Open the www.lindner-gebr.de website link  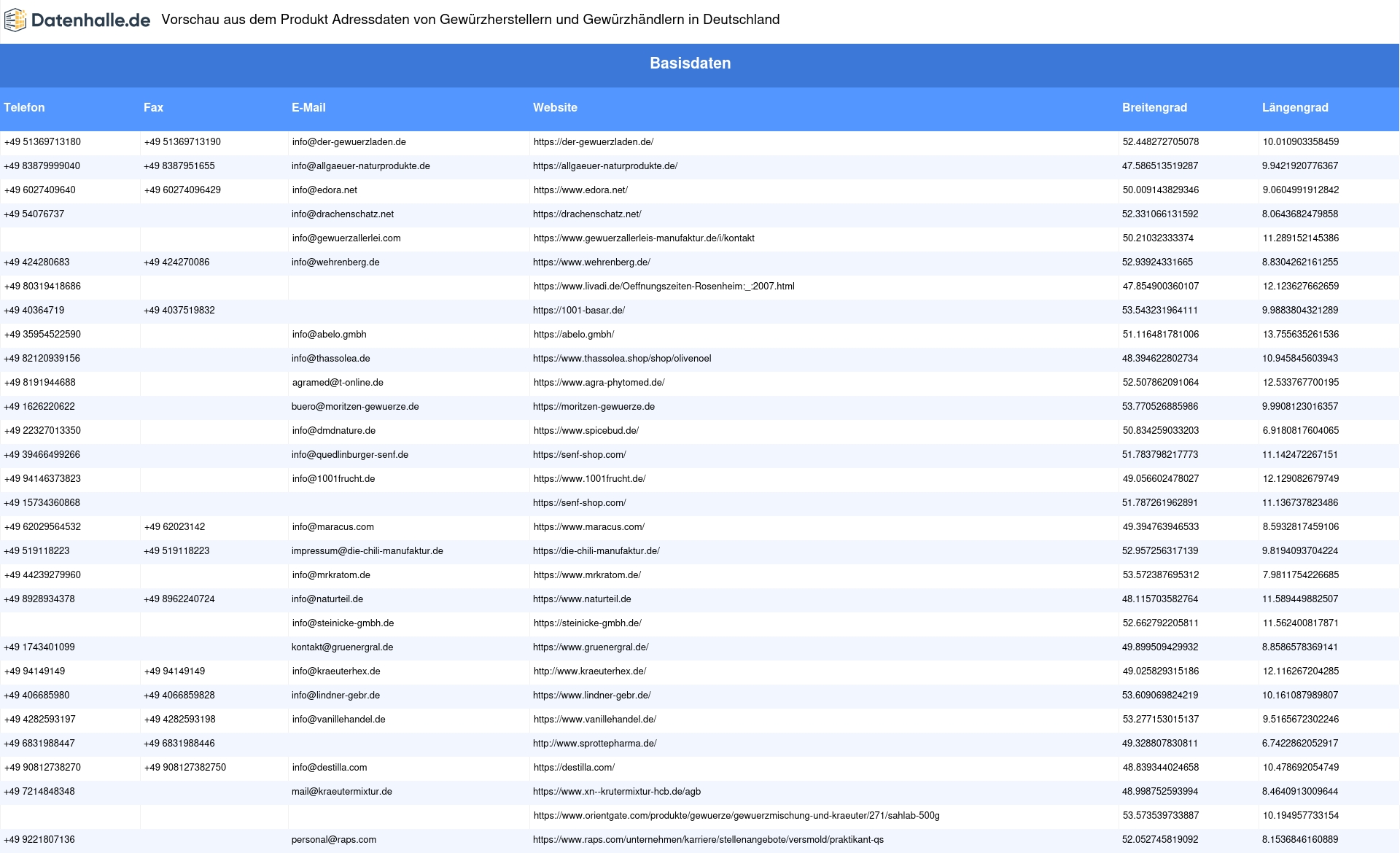pos(592,696)
